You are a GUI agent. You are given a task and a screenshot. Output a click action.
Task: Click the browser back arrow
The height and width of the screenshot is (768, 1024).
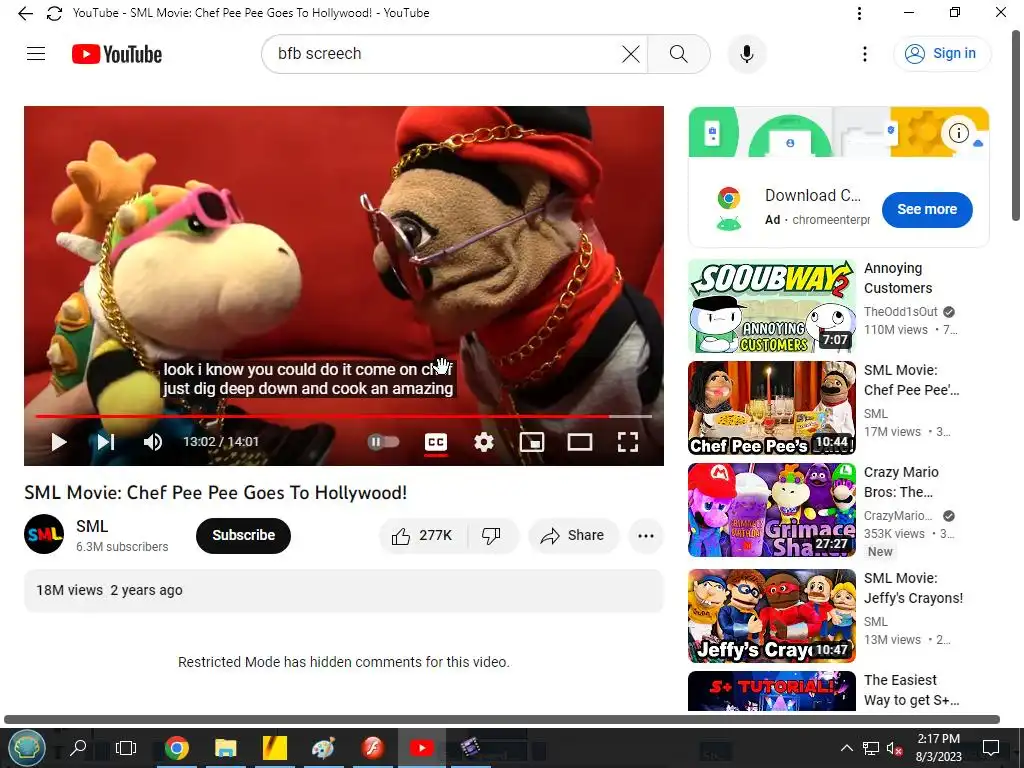click(x=25, y=13)
